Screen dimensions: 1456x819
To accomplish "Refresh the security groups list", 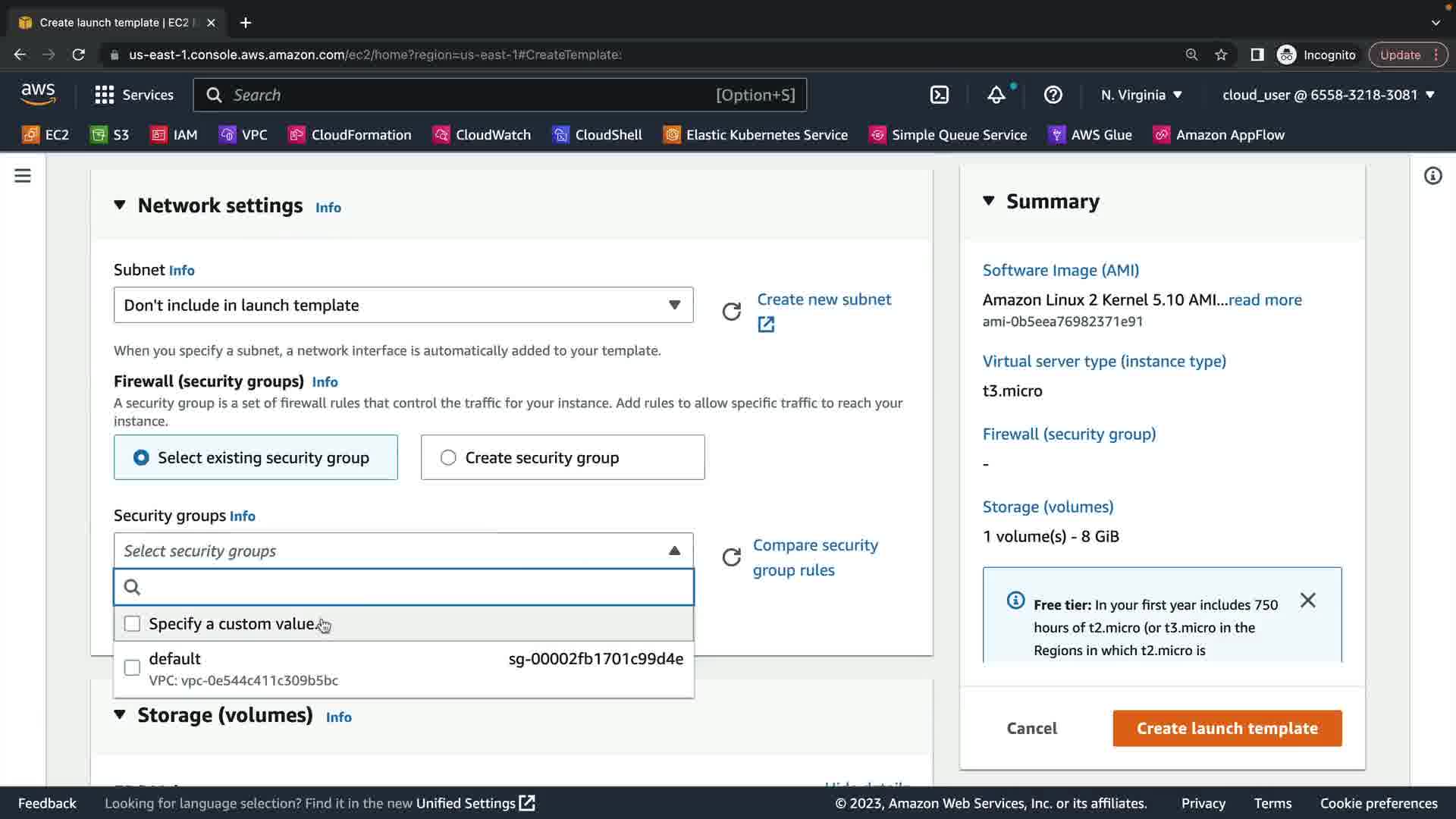I will click(x=731, y=557).
